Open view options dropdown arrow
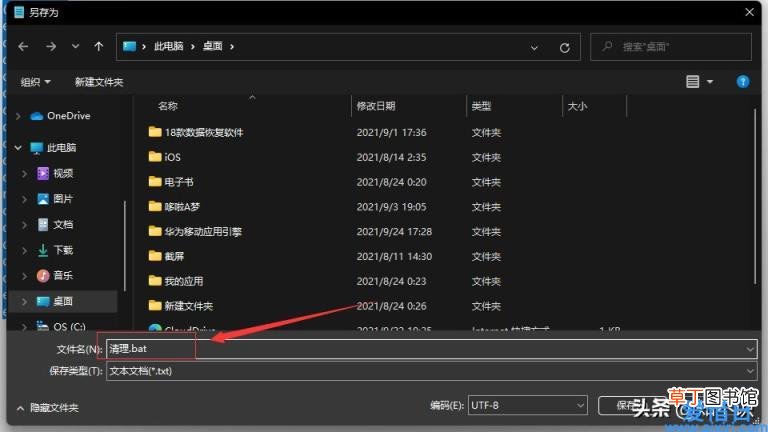Image resolution: width=768 pixels, height=432 pixels. (710, 82)
